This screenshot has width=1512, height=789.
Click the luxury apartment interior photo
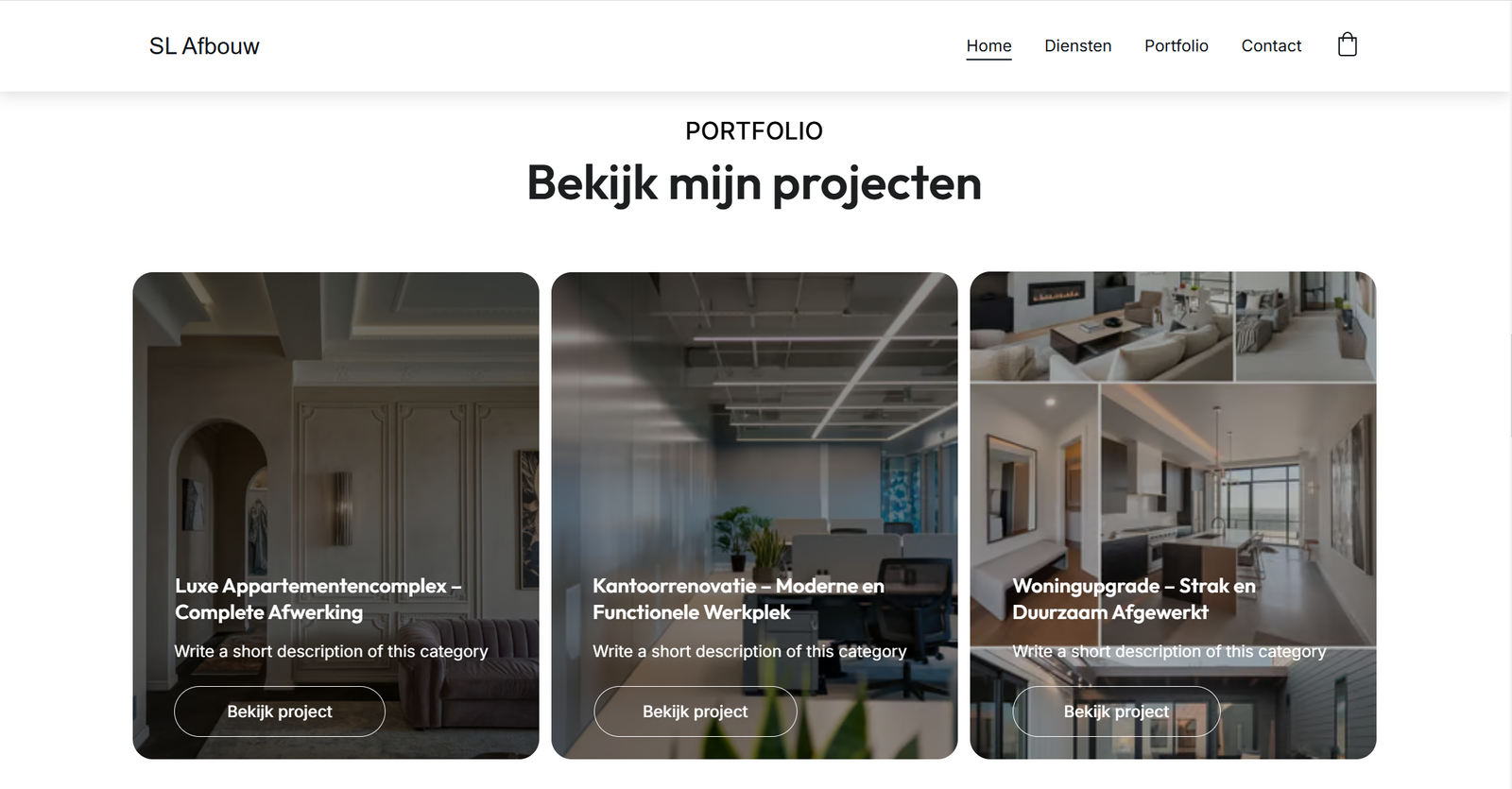pos(335,425)
